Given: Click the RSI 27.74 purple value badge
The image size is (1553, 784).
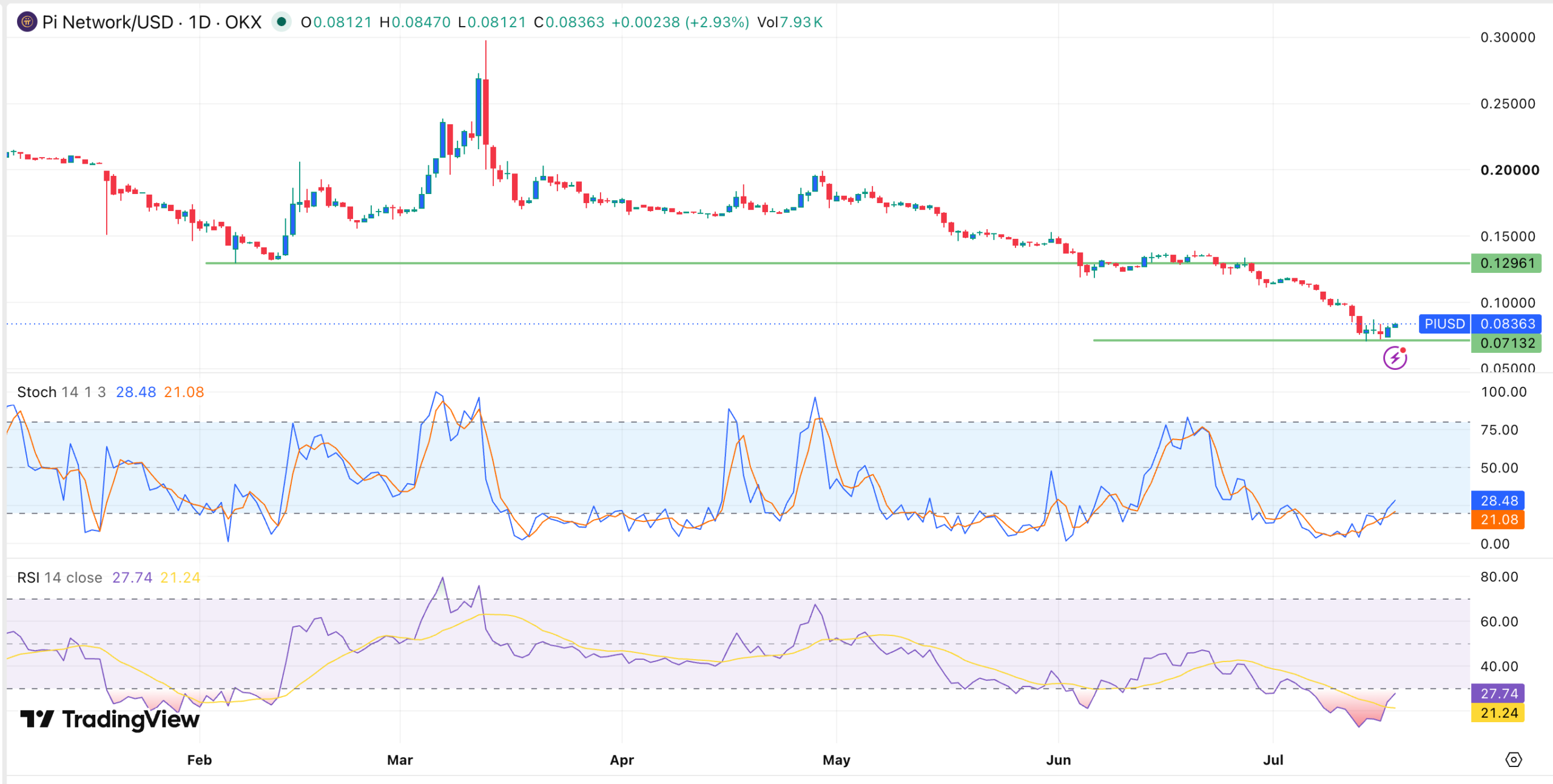Looking at the screenshot, I should [1498, 694].
